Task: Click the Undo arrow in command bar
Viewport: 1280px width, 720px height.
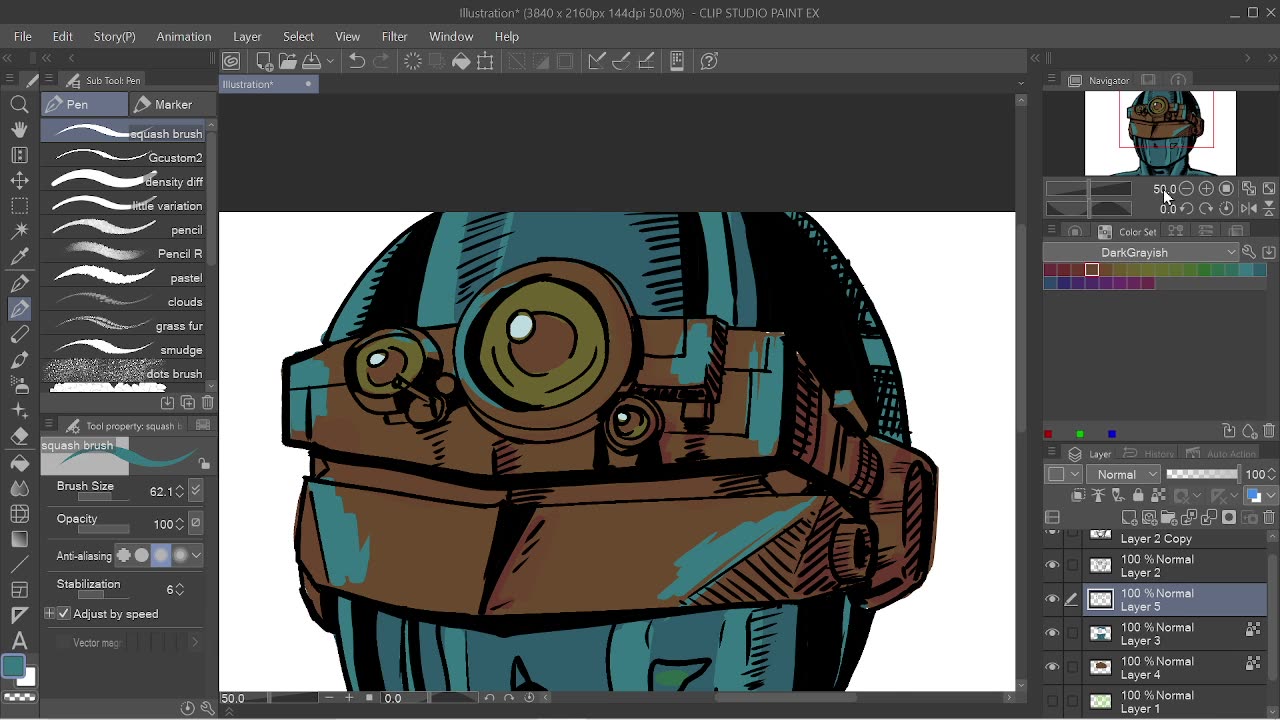Action: point(357,61)
